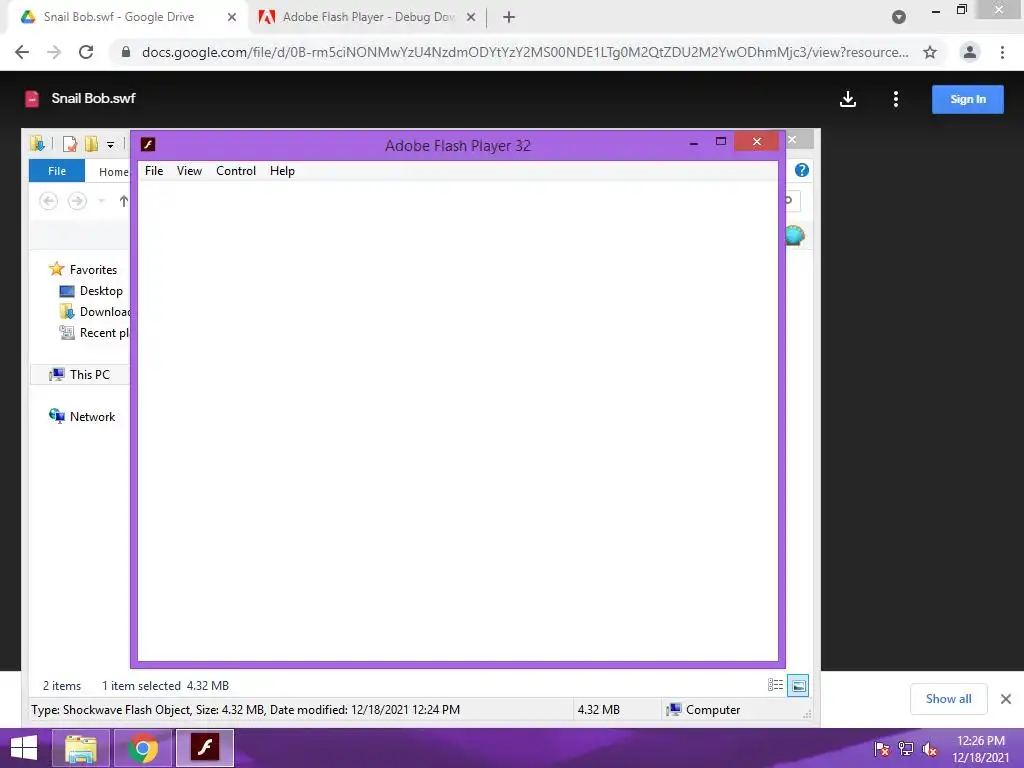Screen dimensions: 1024x768
Task: Click the Sign in button
Action: [967, 99]
